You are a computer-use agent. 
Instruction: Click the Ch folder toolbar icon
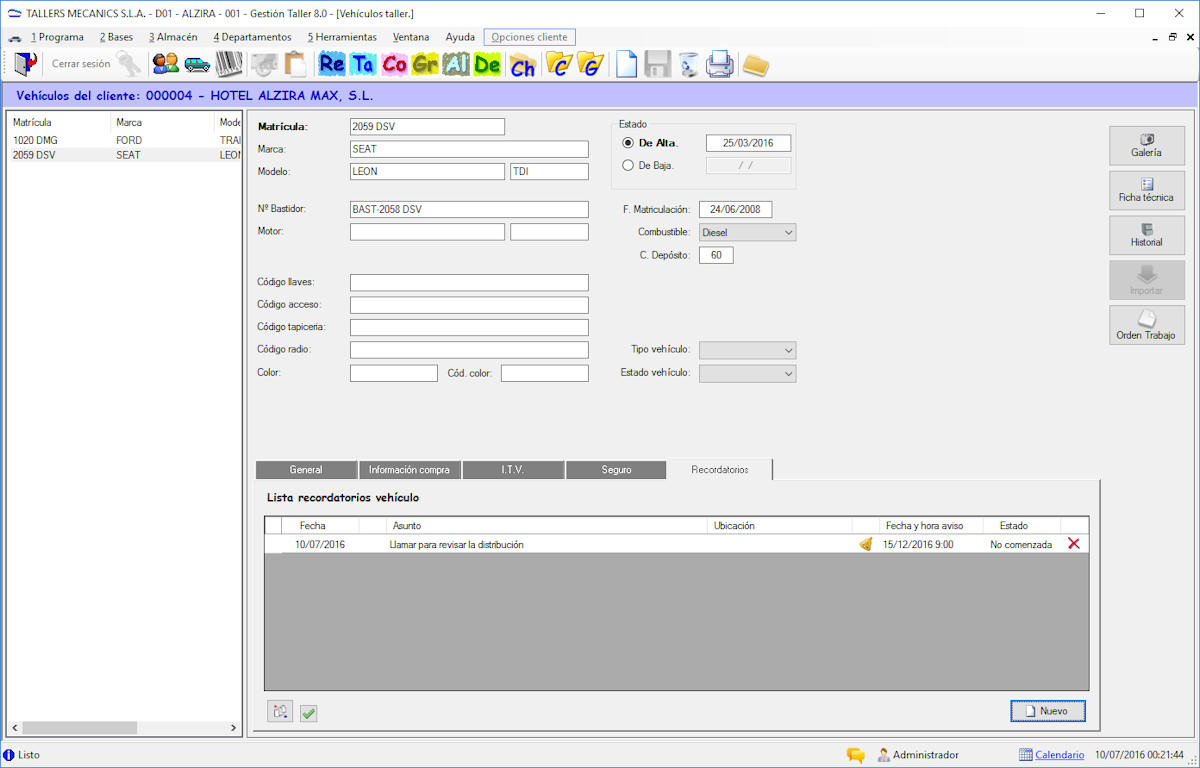coord(522,65)
